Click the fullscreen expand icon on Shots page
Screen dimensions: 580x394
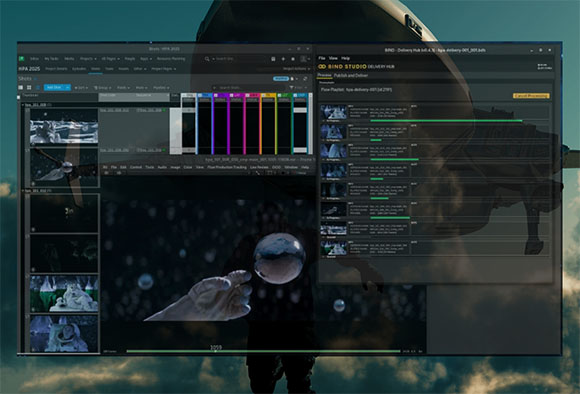[305, 78]
